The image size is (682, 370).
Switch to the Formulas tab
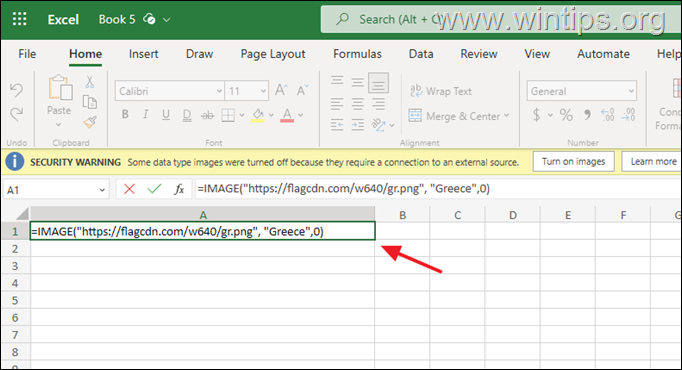tap(357, 54)
